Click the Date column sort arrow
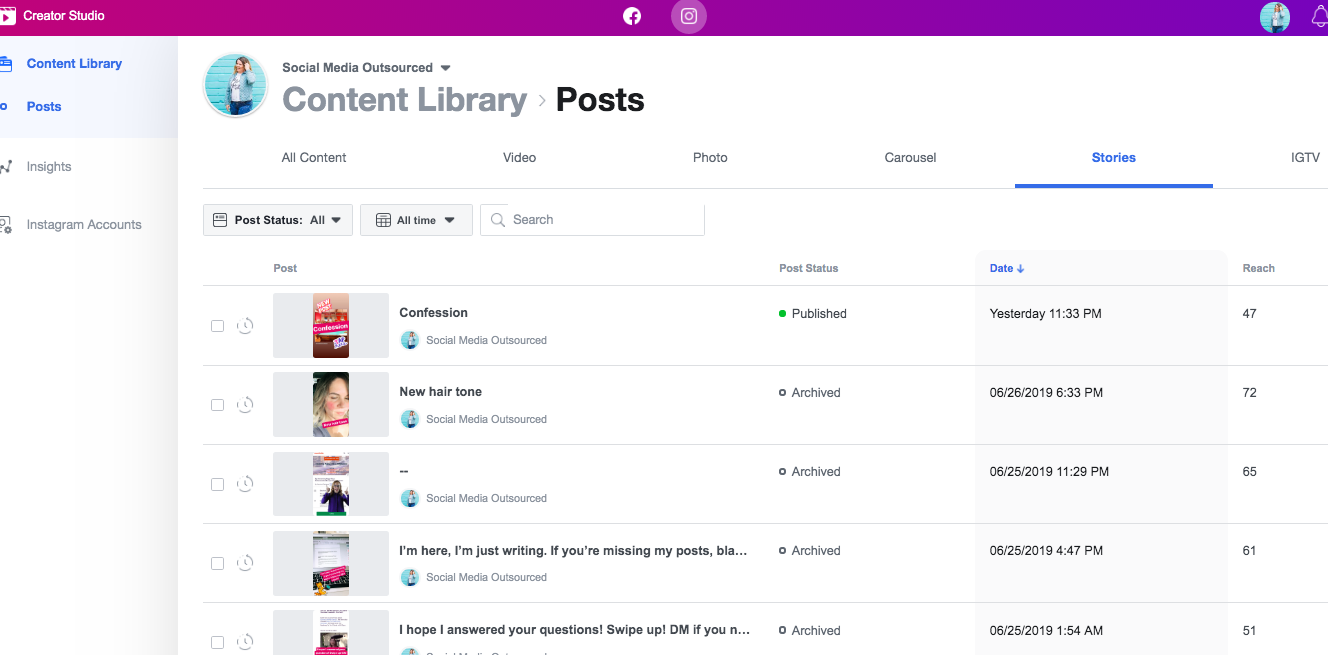This screenshot has width=1328, height=655. click(1021, 269)
